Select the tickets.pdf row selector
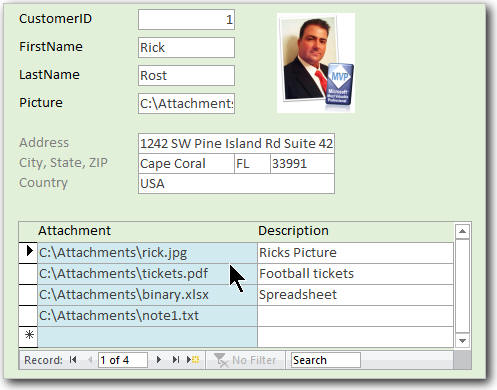The height and width of the screenshot is (390, 497). (x=28, y=274)
